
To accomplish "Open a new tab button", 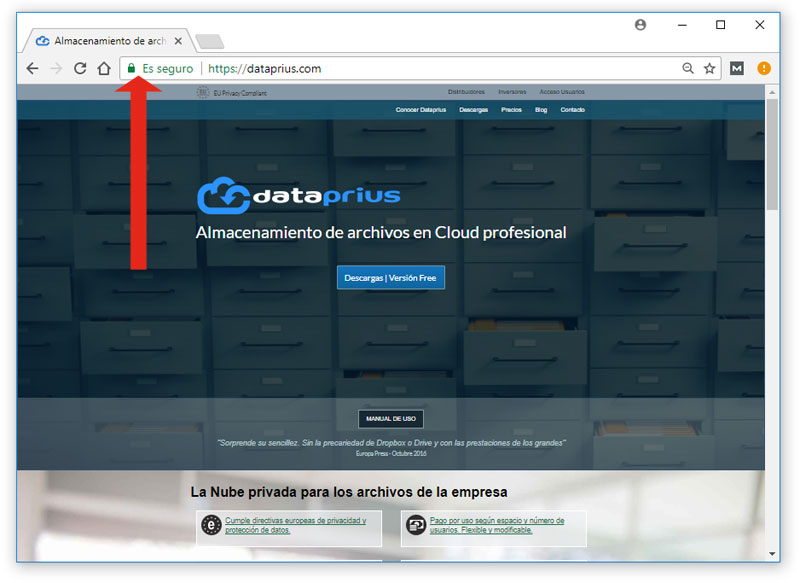I will 210,41.
